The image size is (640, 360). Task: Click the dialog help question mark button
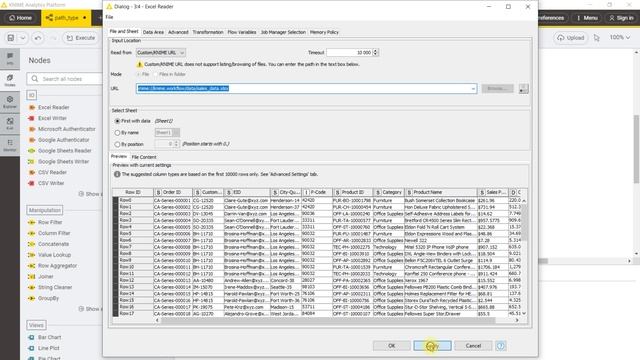pyautogui.click(x=500, y=346)
